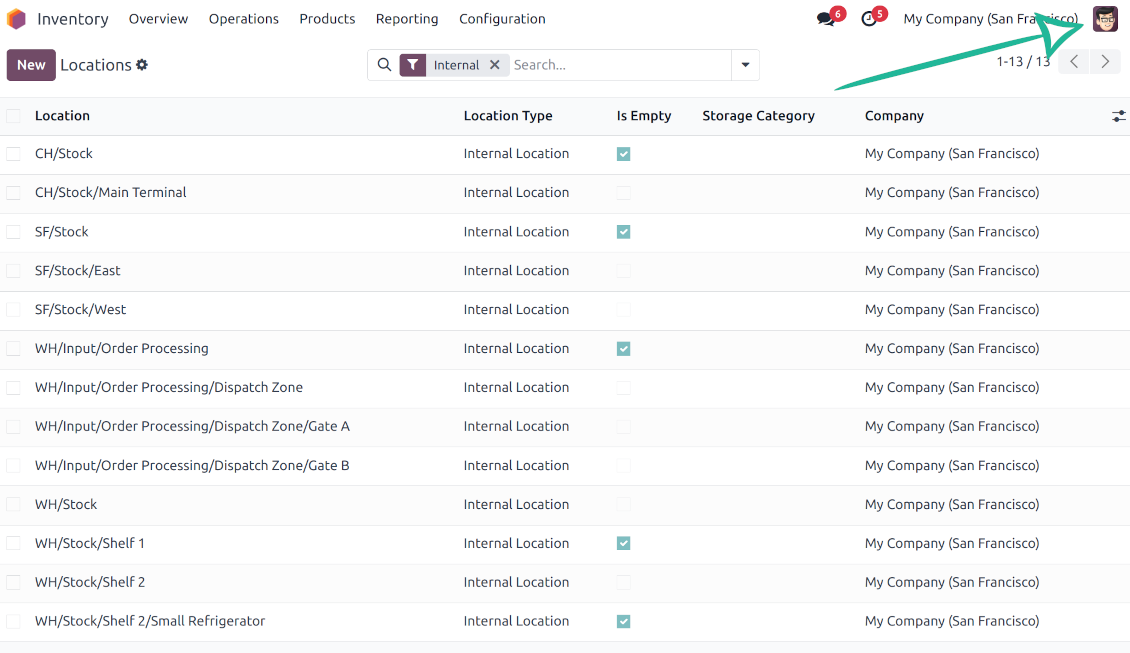The width and height of the screenshot is (1130, 653).
Task: Click inside the Search input field
Action: point(617,65)
